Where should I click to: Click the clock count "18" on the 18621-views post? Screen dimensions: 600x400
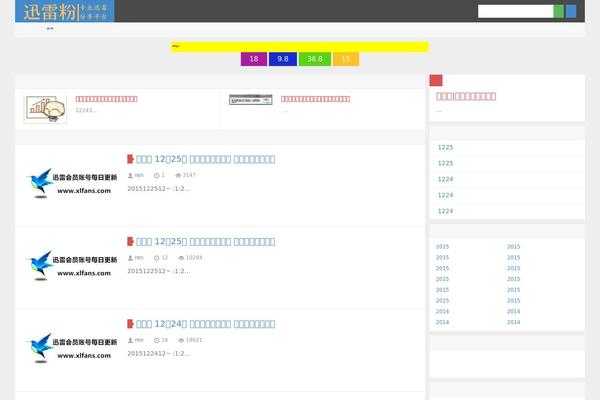(x=161, y=340)
